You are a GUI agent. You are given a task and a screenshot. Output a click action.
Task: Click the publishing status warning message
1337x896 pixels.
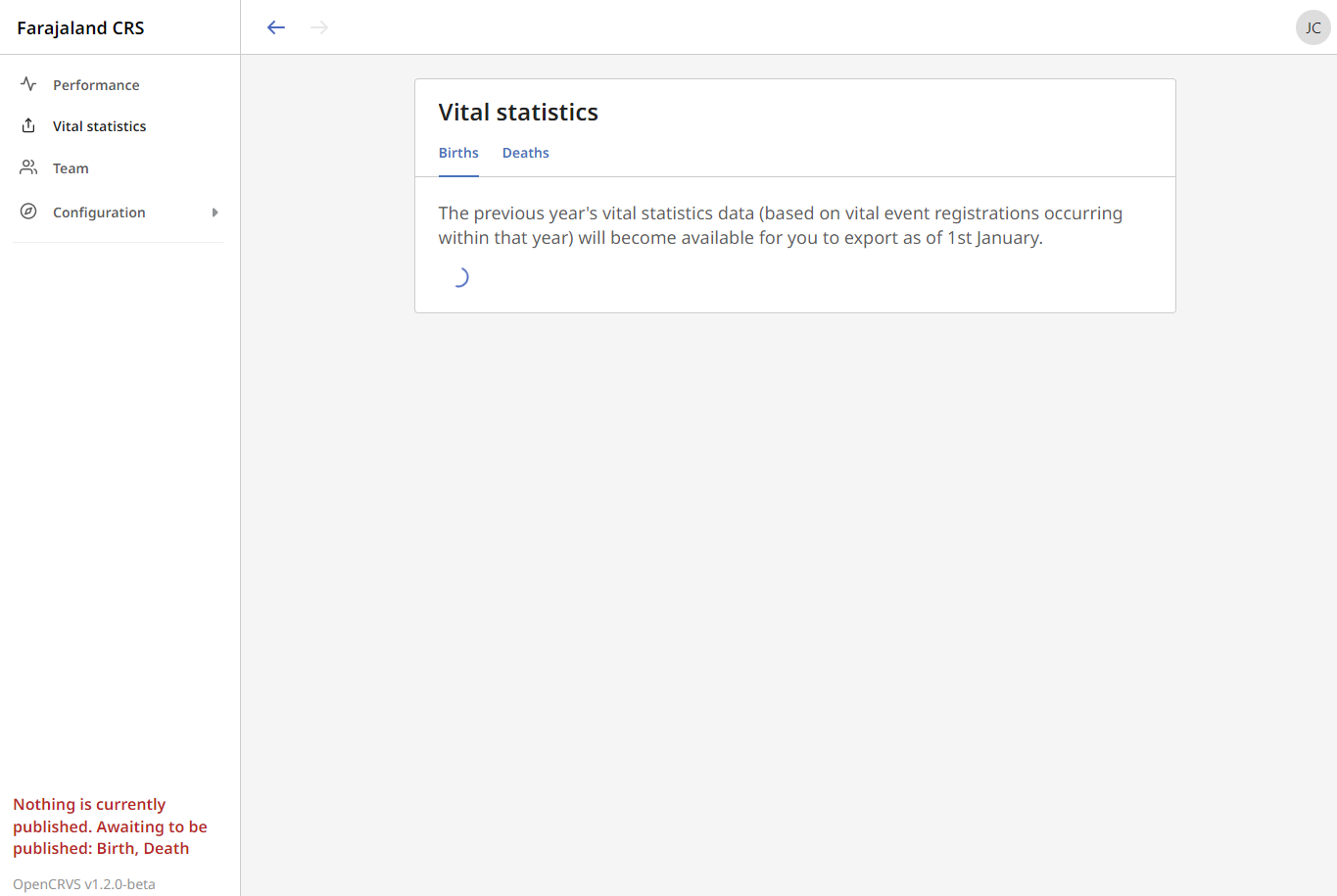point(111,825)
